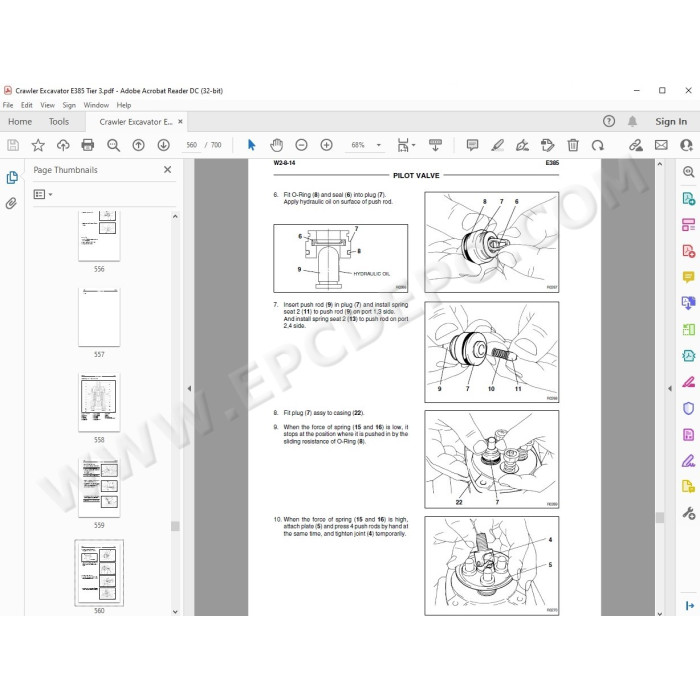Open the Find text magnifier tool
The height and width of the screenshot is (700, 700).
point(113,145)
